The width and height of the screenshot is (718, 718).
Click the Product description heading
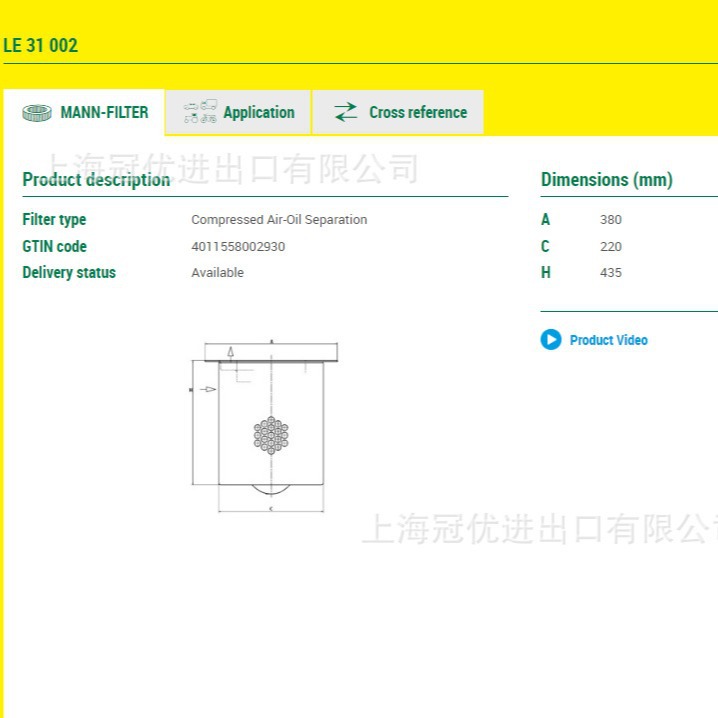pos(96,180)
